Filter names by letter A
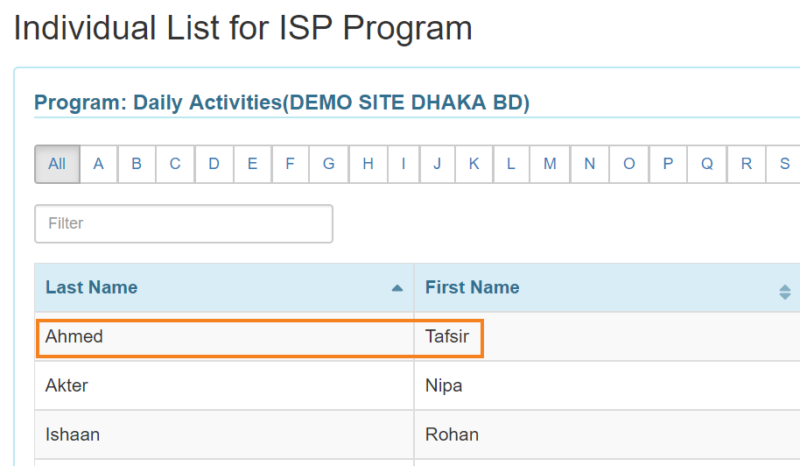800x466 pixels. (x=98, y=164)
